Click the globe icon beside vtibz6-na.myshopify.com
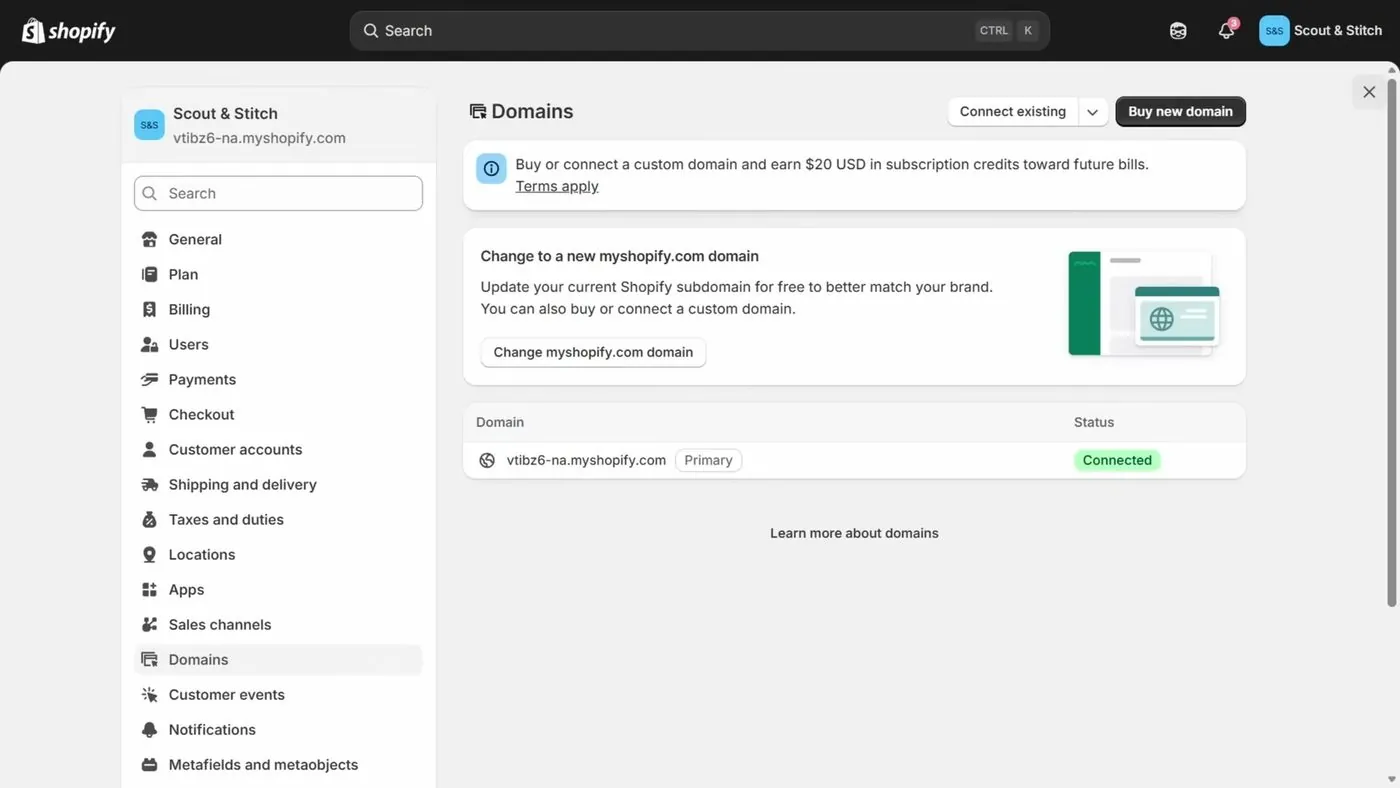Viewport: 1400px width, 788px height. [487, 461]
